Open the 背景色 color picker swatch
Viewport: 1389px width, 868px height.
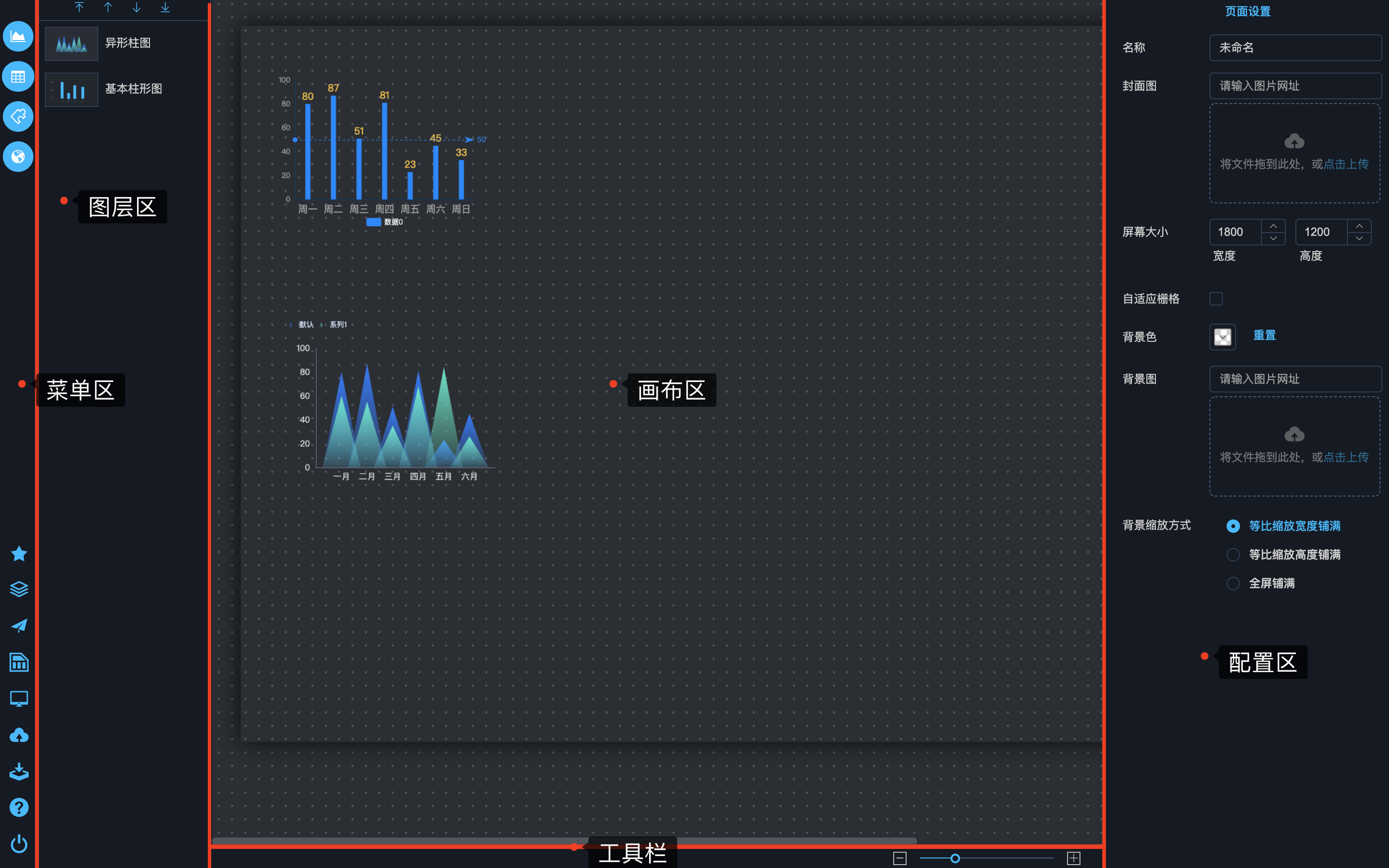tap(1222, 337)
